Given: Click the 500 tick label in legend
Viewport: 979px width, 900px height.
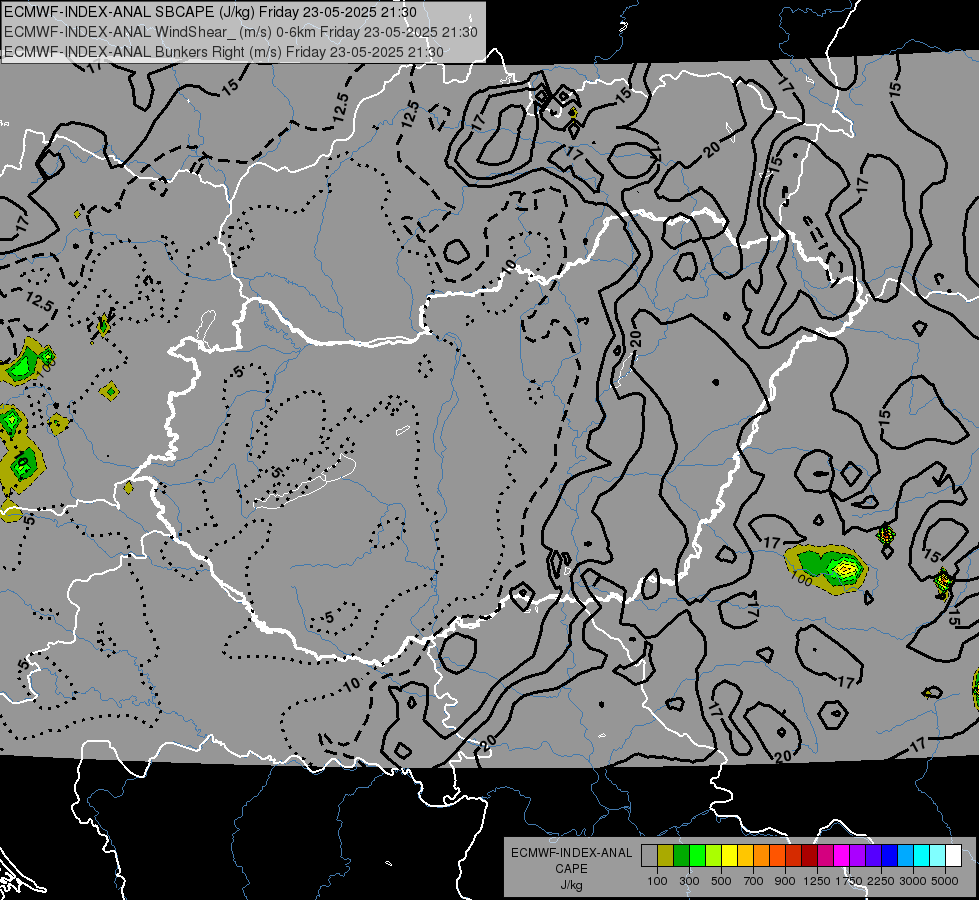Looking at the screenshot, I should pyautogui.click(x=721, y=881).
